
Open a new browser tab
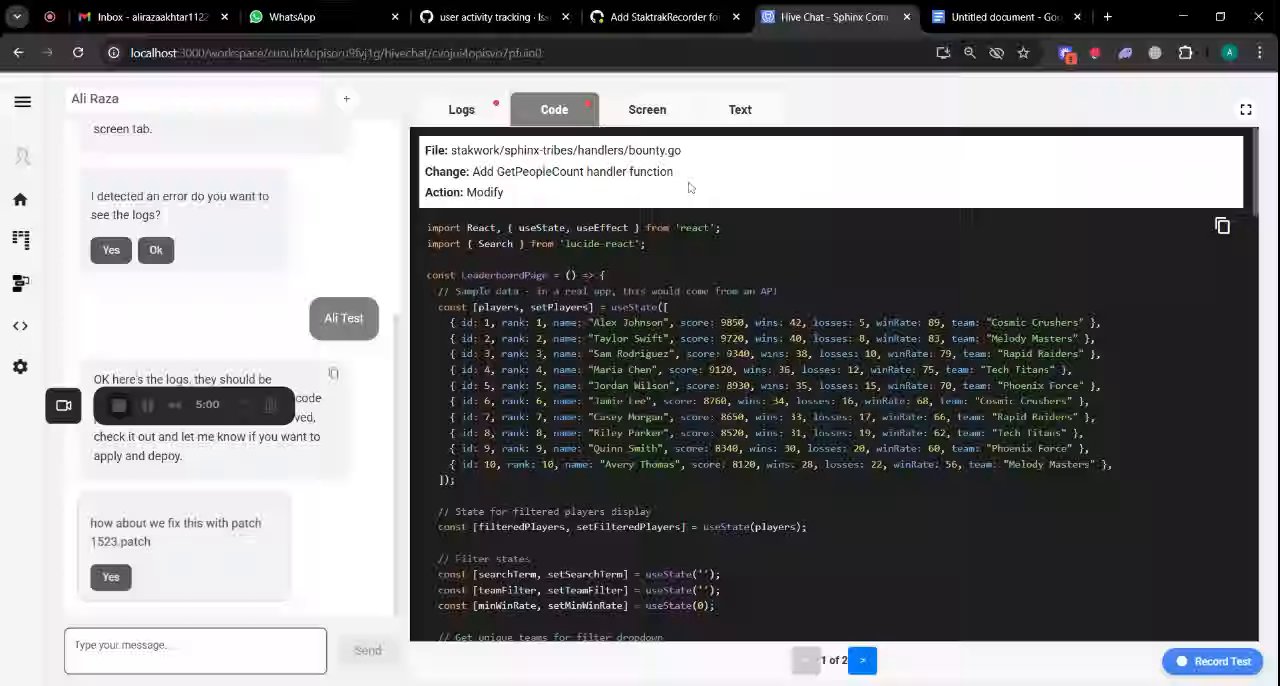tap(1107, 17)
